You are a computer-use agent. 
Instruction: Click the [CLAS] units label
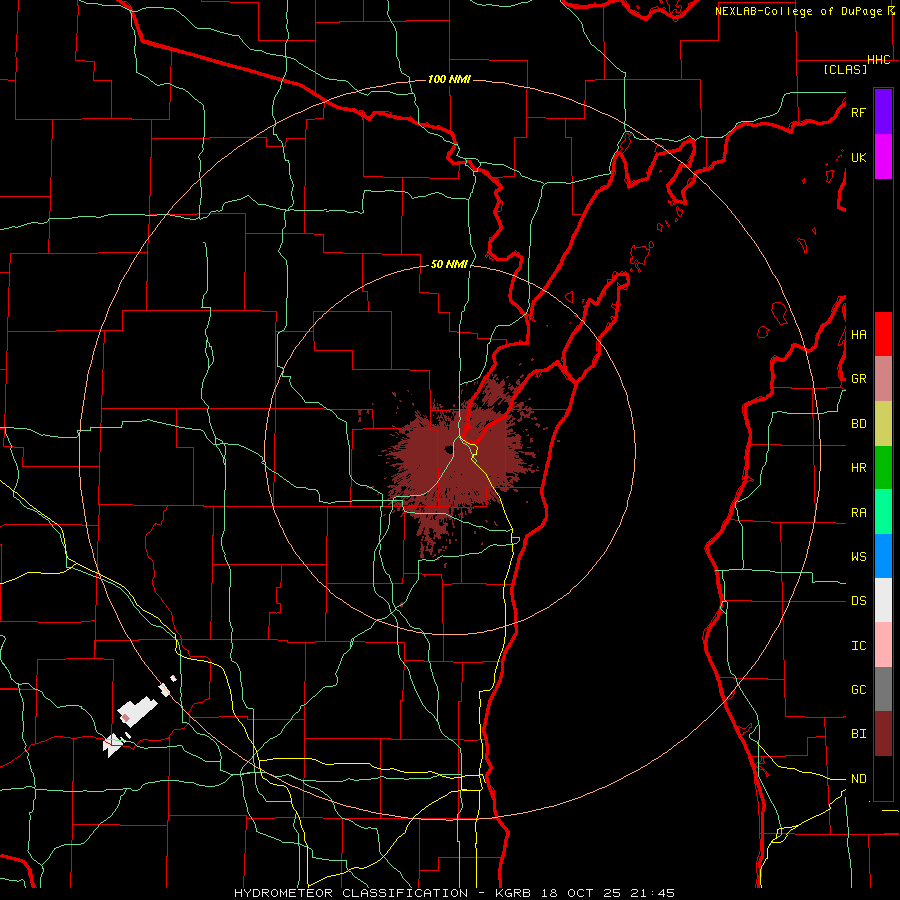pos(845,70)
